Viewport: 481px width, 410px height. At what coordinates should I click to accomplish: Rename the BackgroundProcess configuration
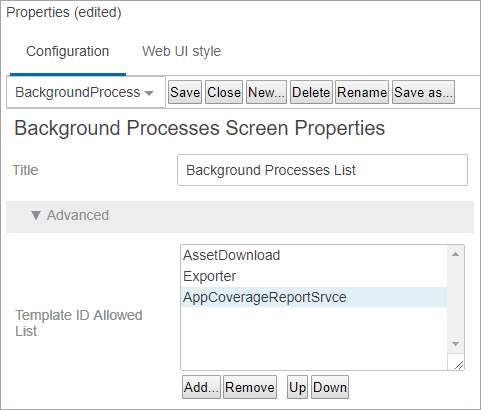click(x=362, y=92)
